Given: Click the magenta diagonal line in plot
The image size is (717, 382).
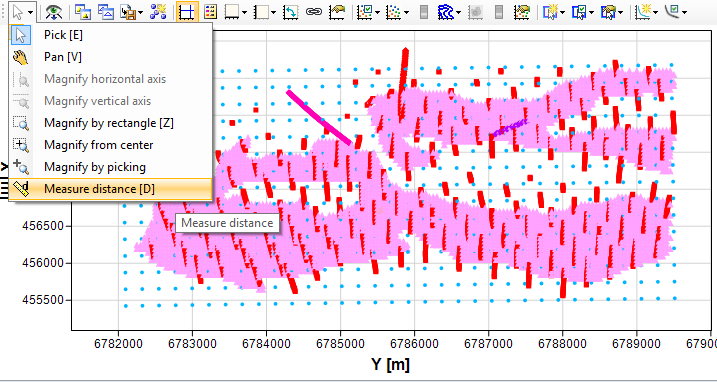Looking at the screenshot, I should pos(320,118).
